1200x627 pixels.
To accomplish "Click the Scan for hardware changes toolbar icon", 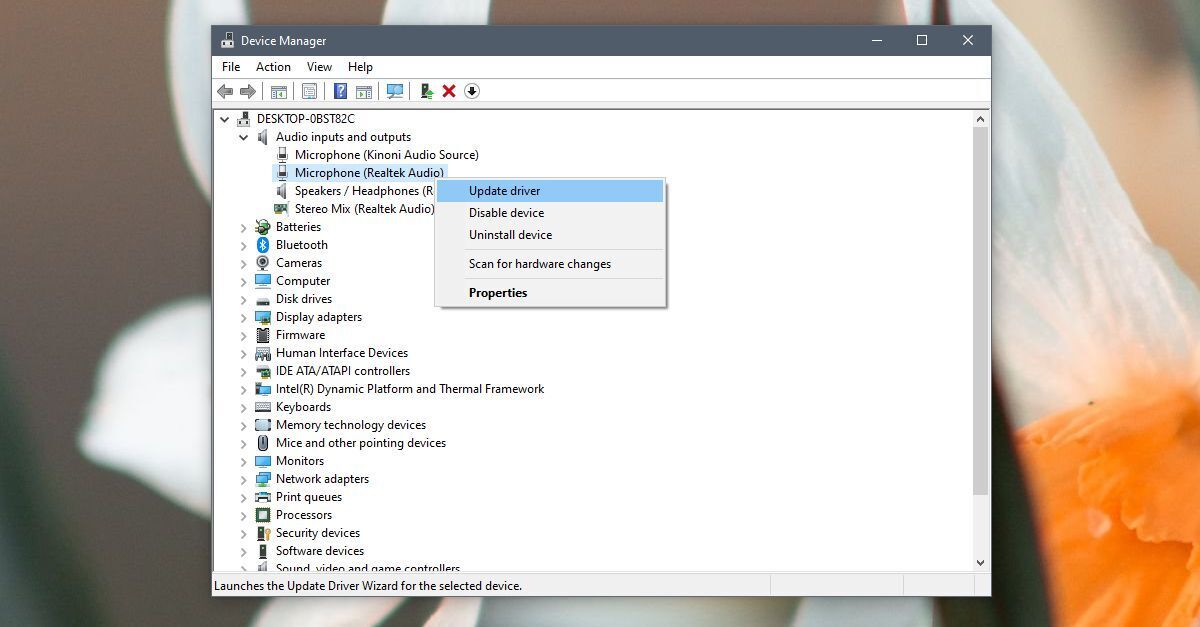I will [396, 91].
